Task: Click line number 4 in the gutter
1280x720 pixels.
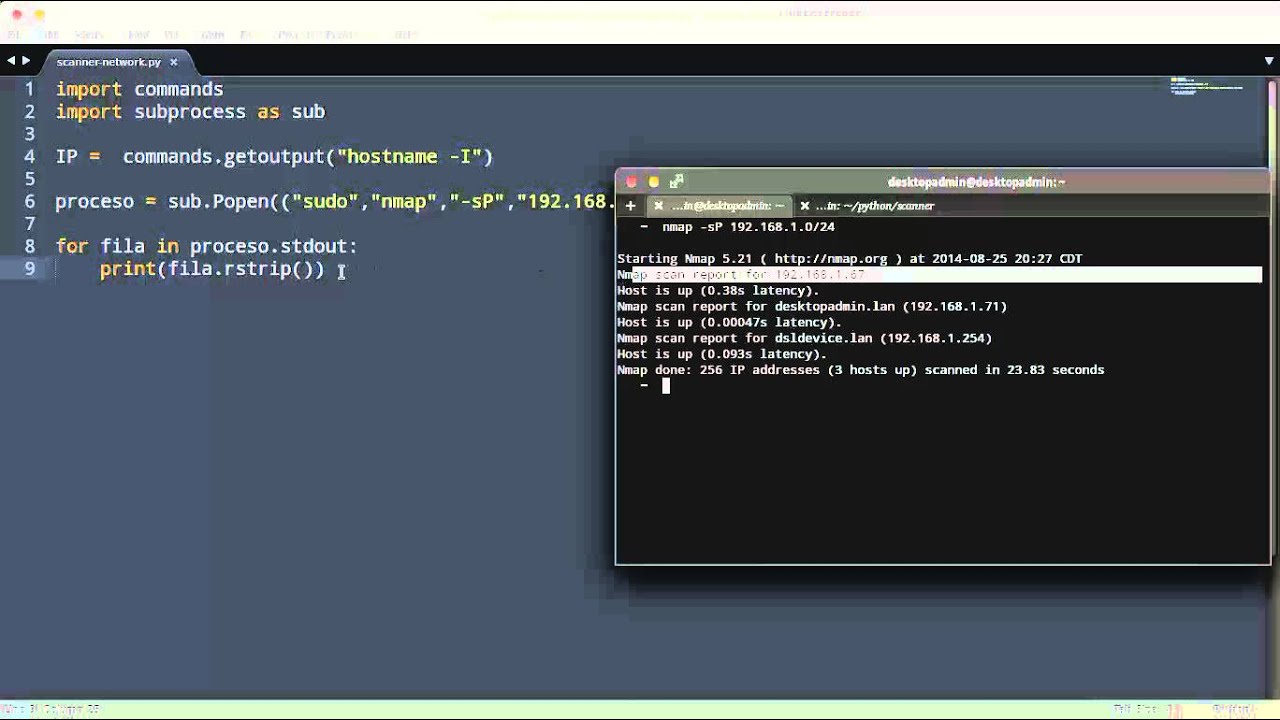Action: pos(30,156)
